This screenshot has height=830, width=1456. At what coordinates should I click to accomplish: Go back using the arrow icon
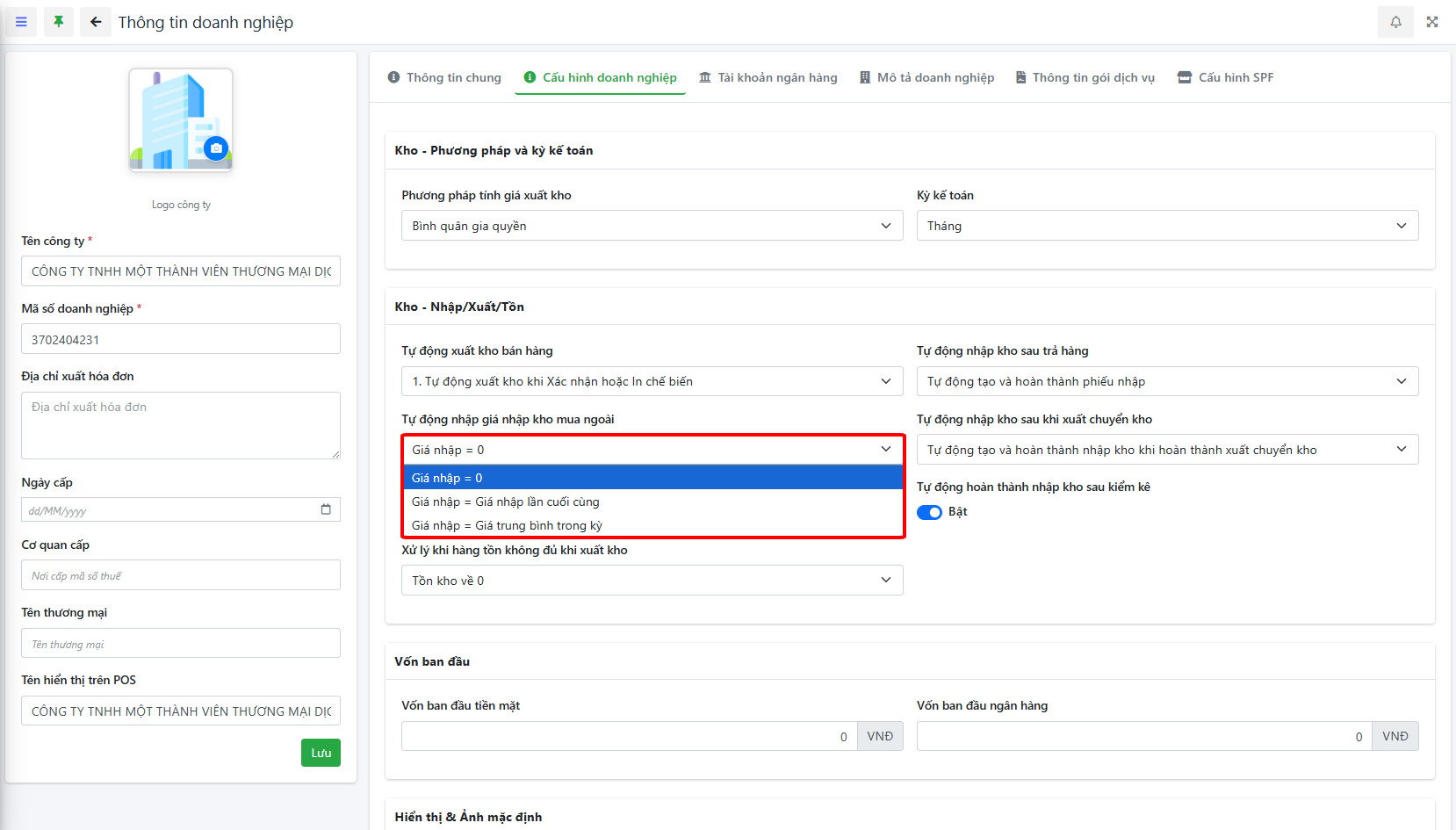[x=96, y=22]
